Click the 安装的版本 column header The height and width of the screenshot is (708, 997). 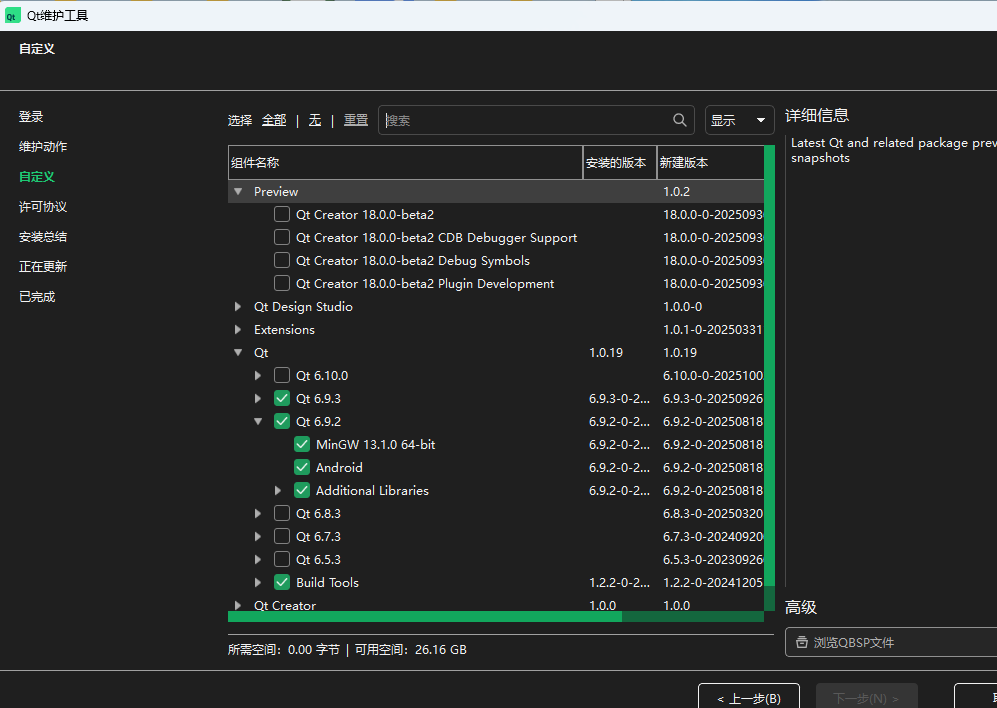coord(620,162)
